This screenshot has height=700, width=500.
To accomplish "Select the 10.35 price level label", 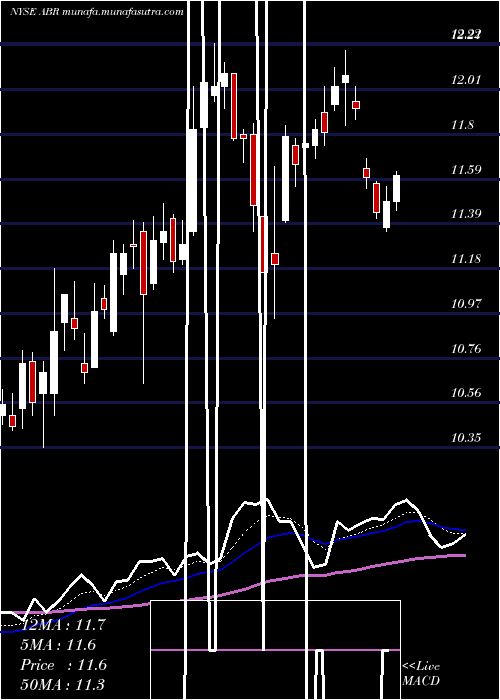I will (466, 438).
